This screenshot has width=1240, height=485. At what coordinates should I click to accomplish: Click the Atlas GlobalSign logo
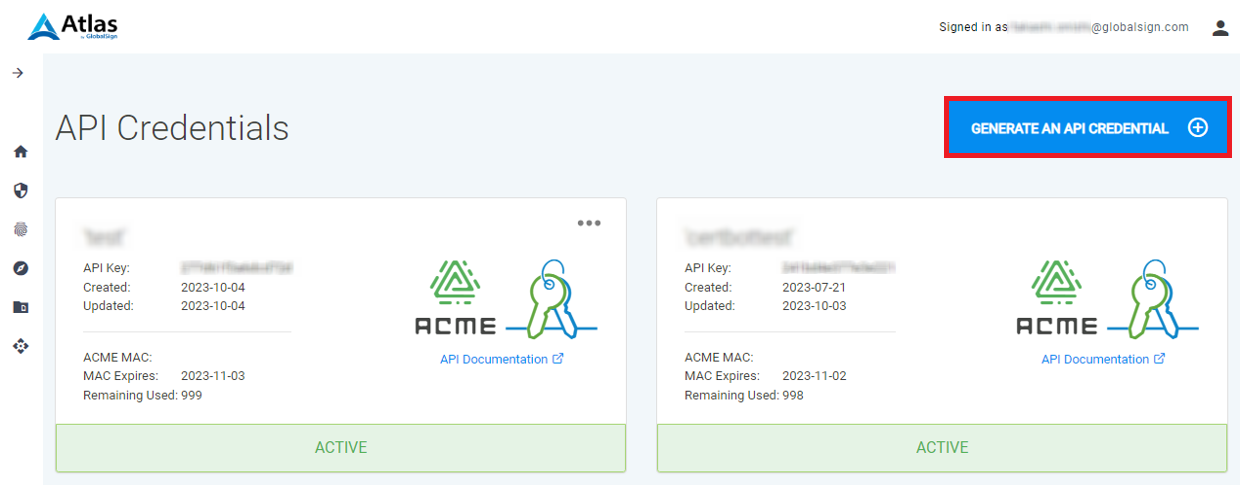point(73,27)
